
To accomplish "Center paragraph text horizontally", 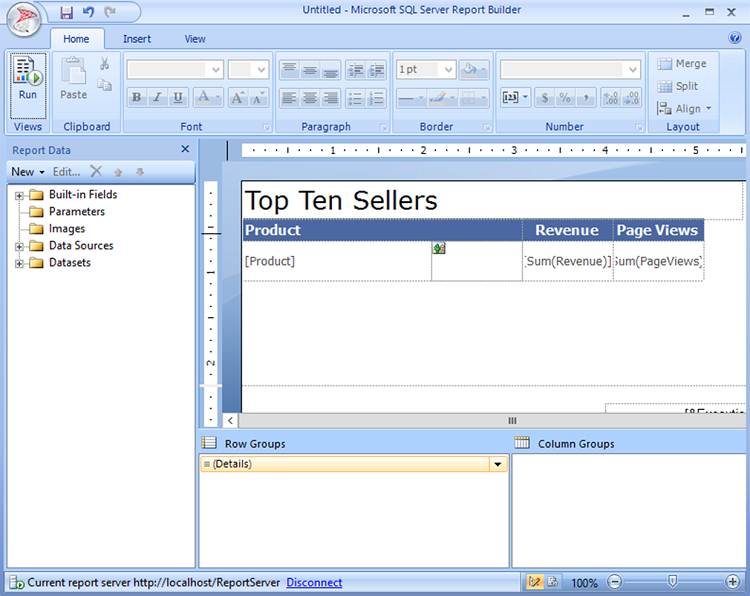I will (310, 98).
